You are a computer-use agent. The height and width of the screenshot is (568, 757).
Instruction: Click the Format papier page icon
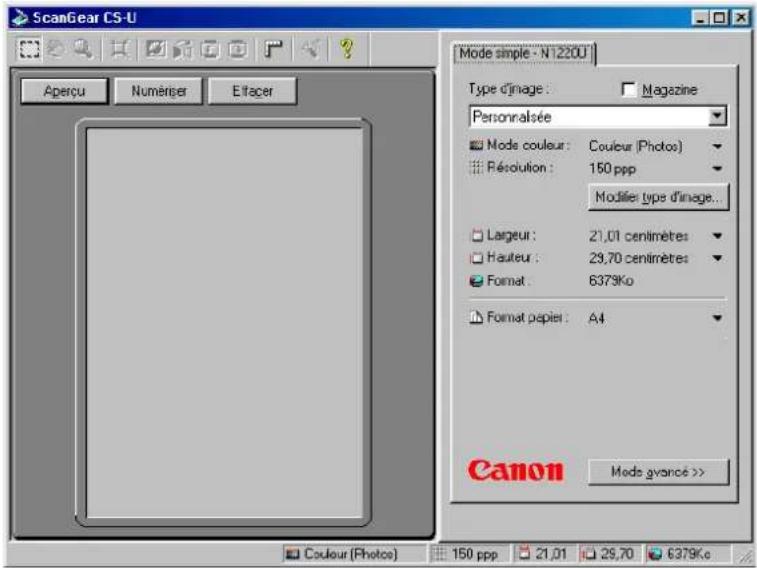pos(477,318)
